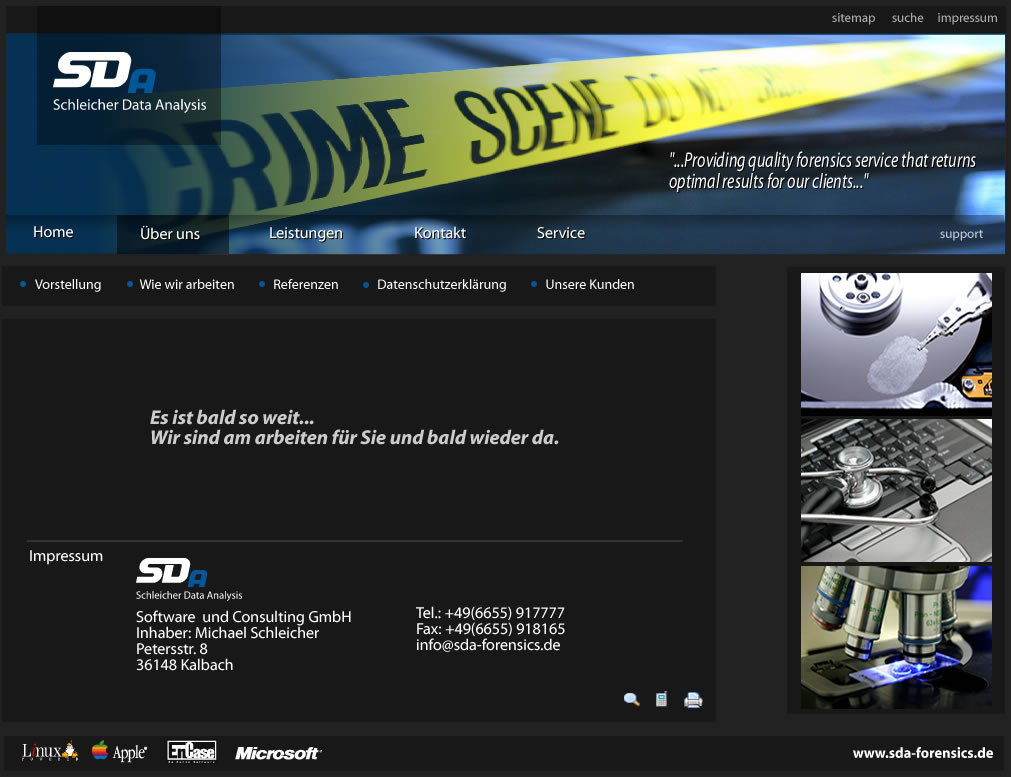Viewport: 1011px width, 777px height.
Task: Click the Linux penguin logo
Action: click(x=50, y=751)
